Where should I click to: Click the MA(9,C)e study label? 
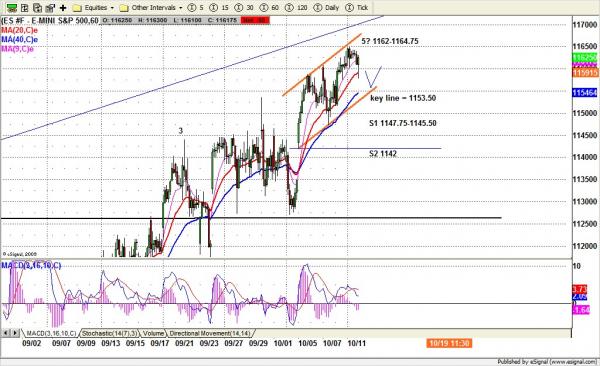click(x=17, y=49)
